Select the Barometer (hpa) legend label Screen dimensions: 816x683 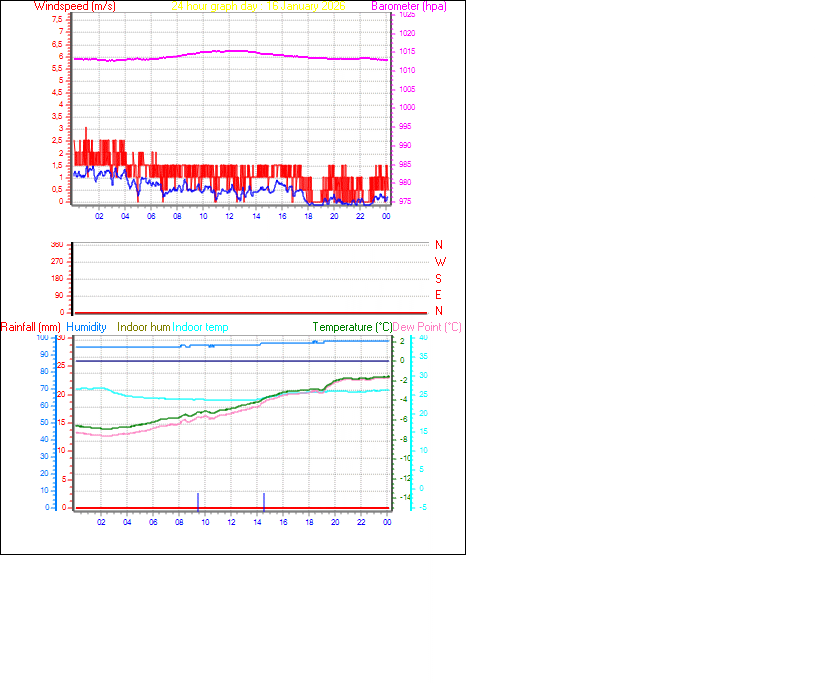tap(409, 6)
